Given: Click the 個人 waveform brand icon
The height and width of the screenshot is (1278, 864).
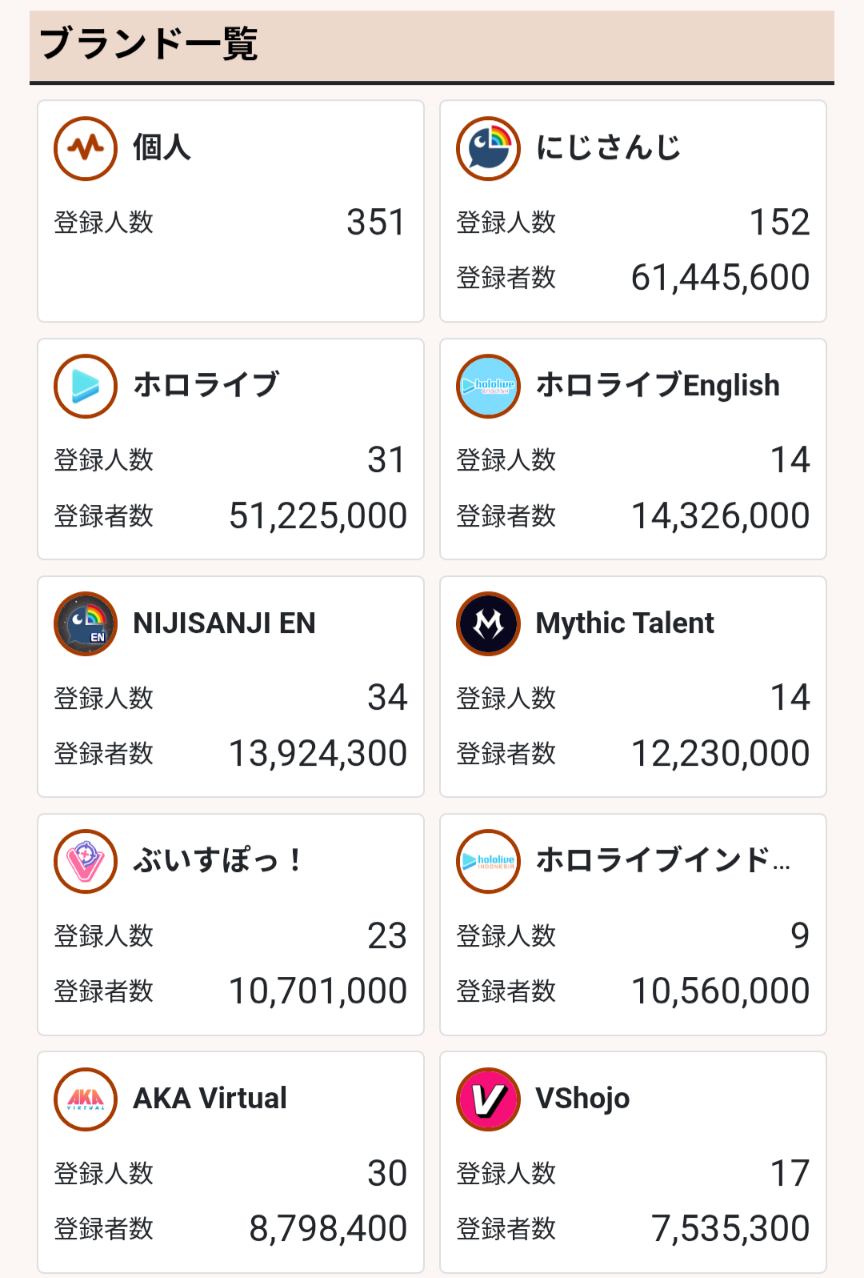Looking at the screenshot, I should coord(85,148).
